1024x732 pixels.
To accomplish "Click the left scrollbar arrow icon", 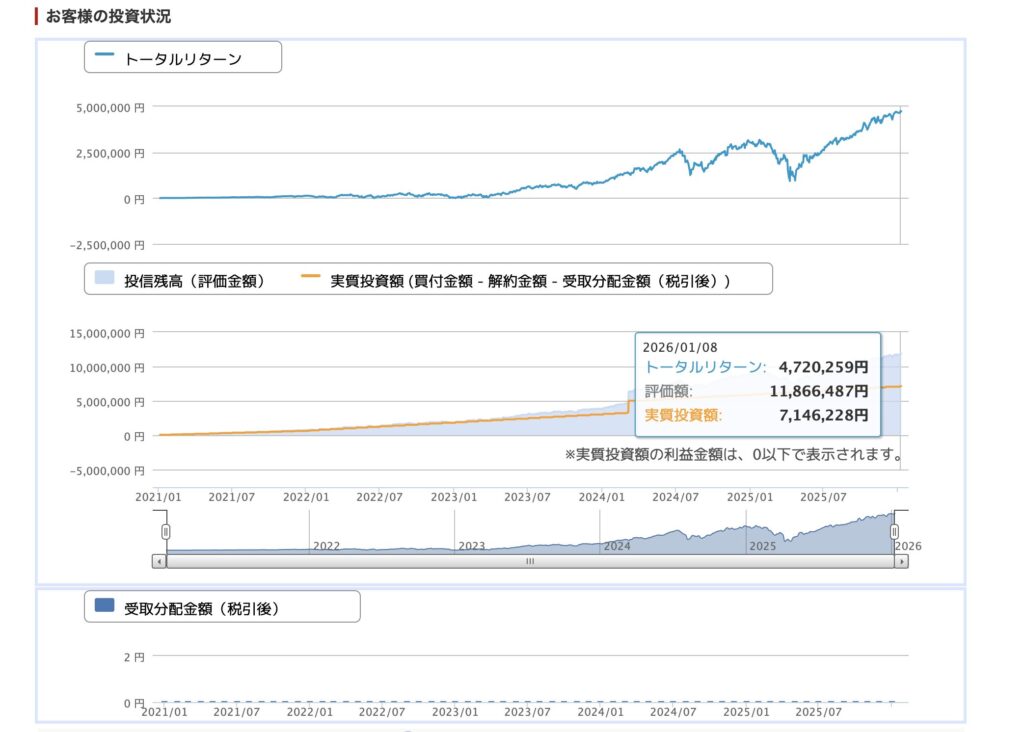I will point(158,562).
